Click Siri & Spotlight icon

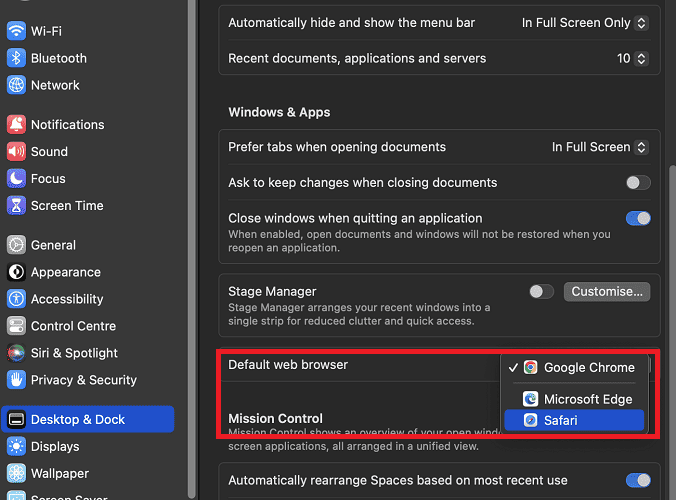[16, 353]
